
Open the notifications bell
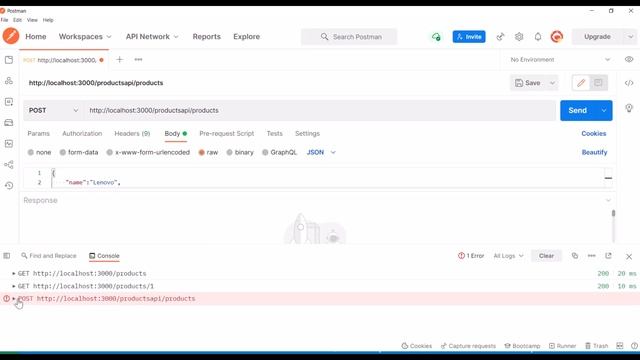point(538,37)
